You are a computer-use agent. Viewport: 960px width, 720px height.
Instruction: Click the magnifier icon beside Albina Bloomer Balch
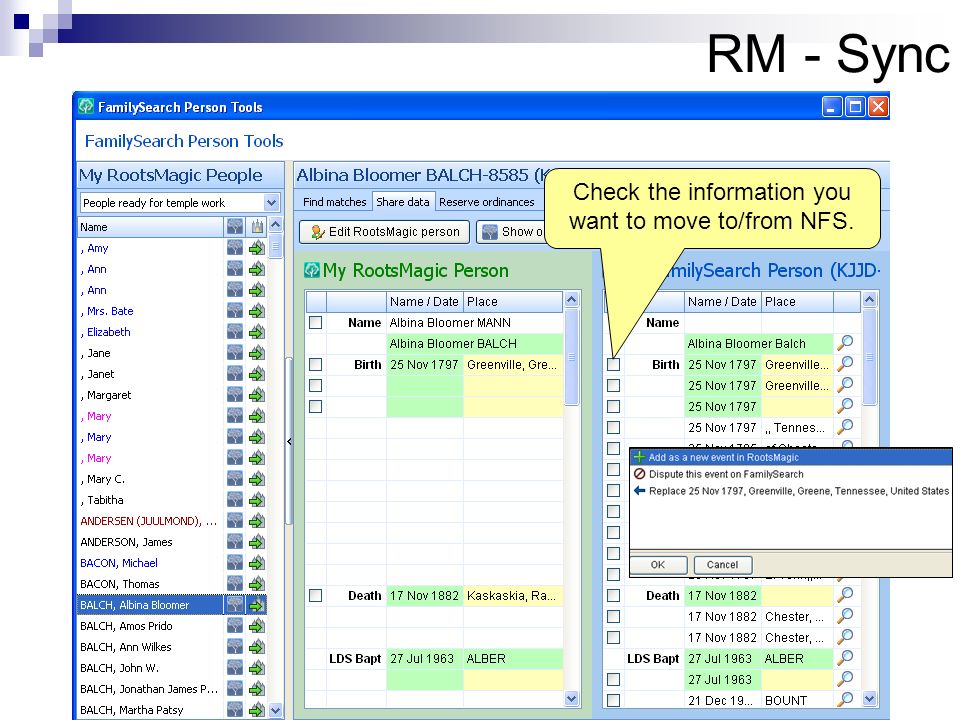coord(845,343)
